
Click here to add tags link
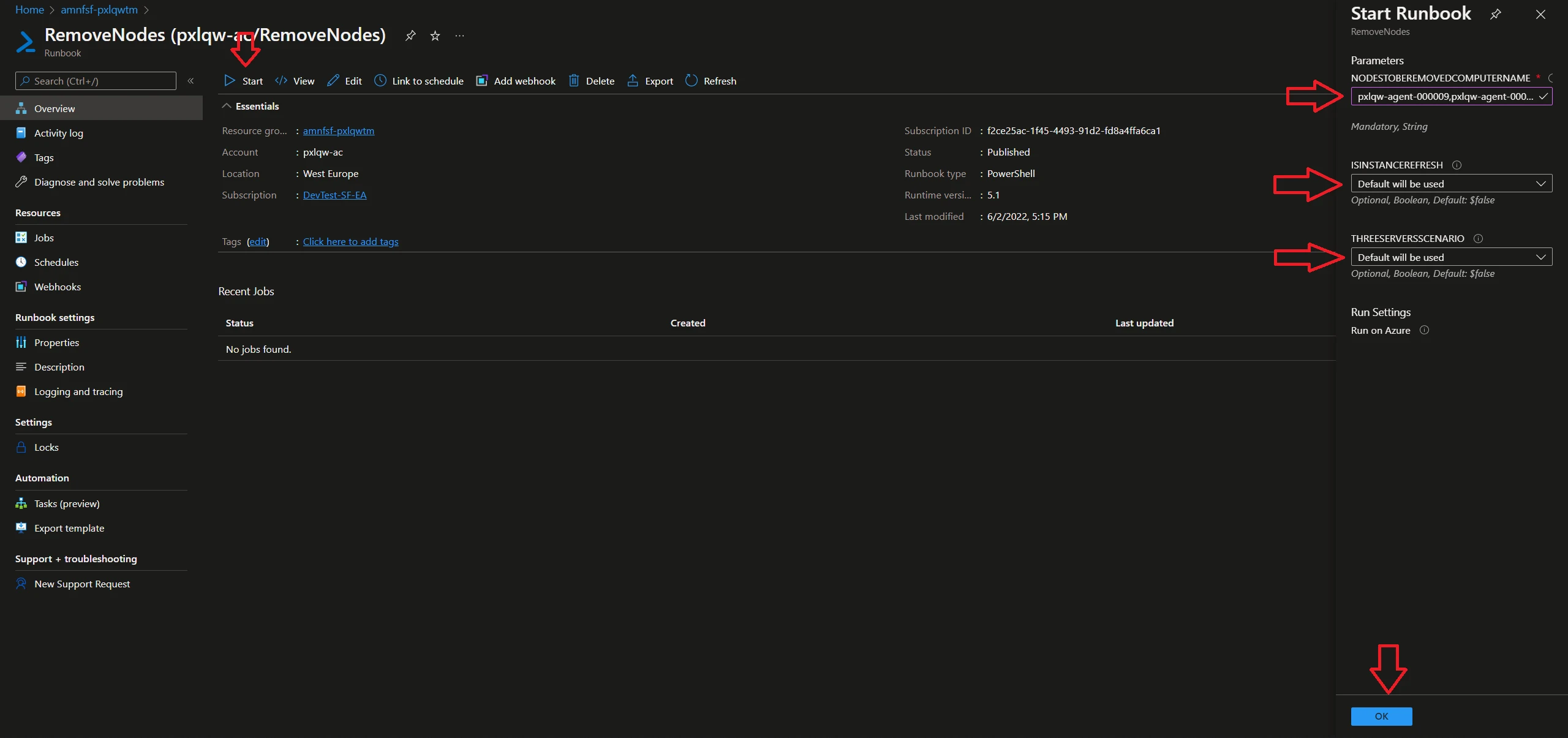click(x=350, y=241)
